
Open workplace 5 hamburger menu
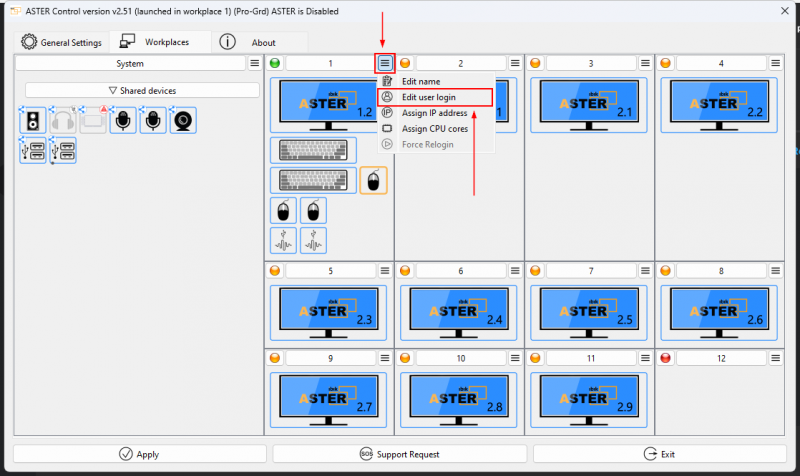(x=385, y=271)
